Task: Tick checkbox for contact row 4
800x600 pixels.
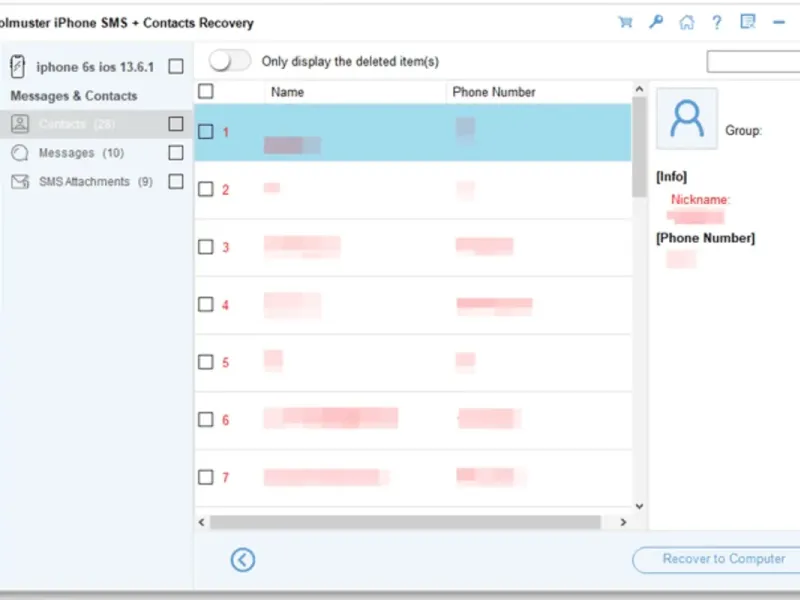Action: tap(206, 305)
